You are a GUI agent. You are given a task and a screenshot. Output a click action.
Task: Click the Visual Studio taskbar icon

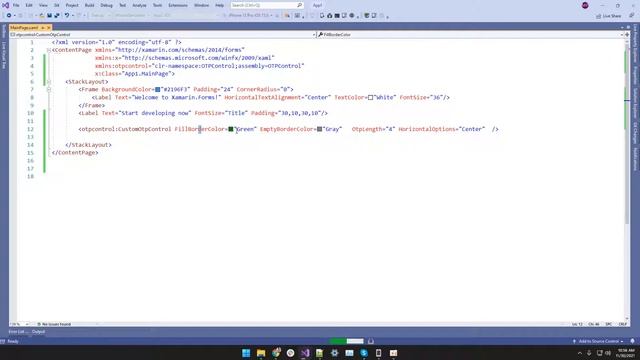305,353
